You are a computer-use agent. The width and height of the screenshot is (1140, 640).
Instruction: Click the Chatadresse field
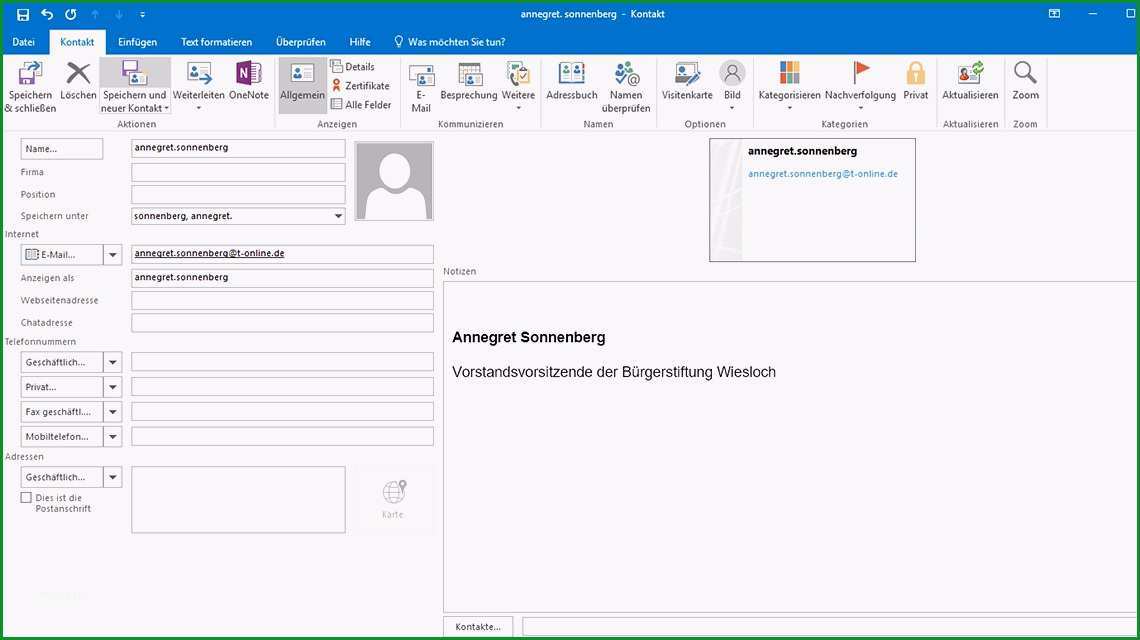[282, 322]
